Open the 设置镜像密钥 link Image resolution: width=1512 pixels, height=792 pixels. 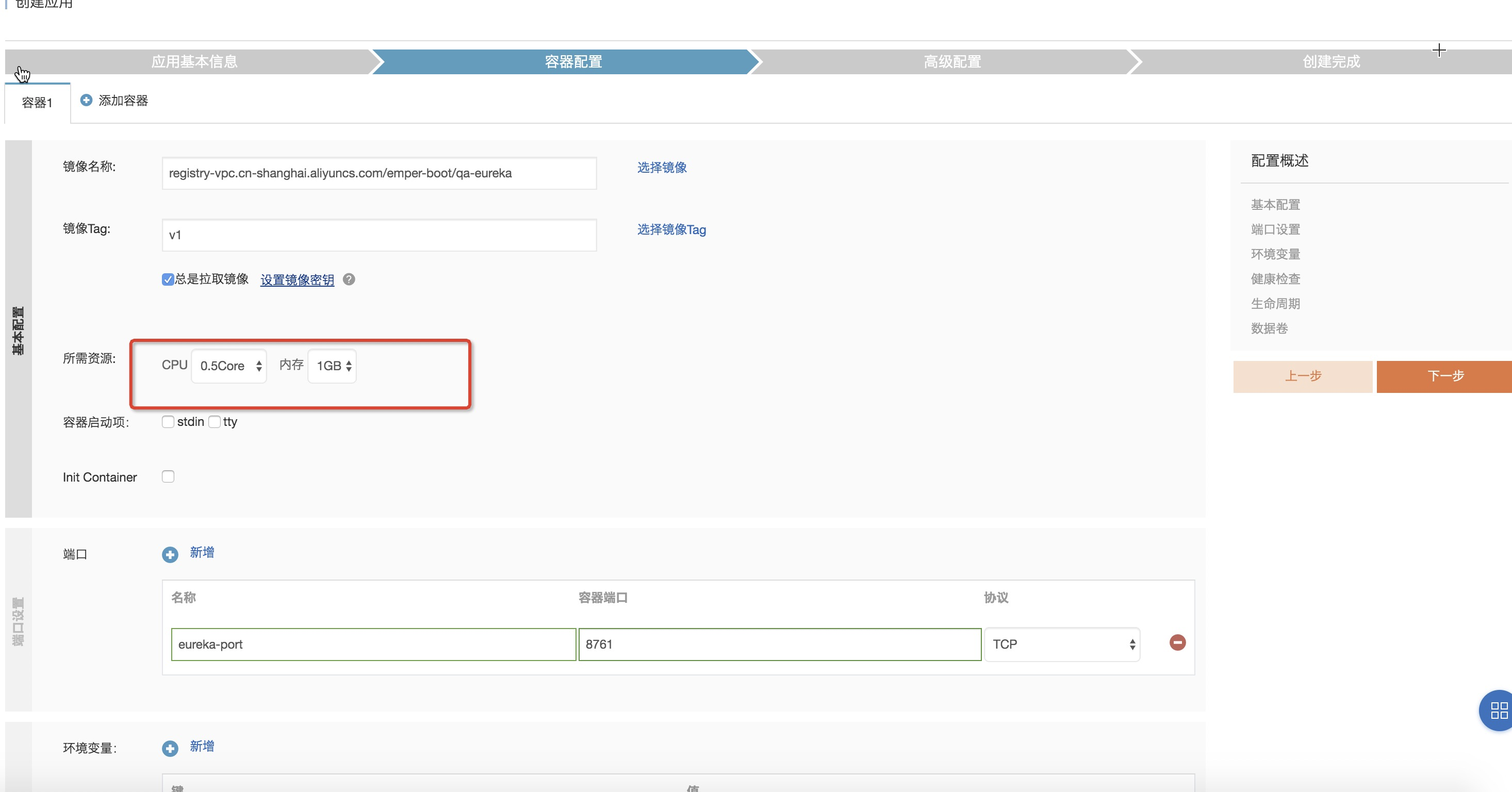[x=297, y=280]
